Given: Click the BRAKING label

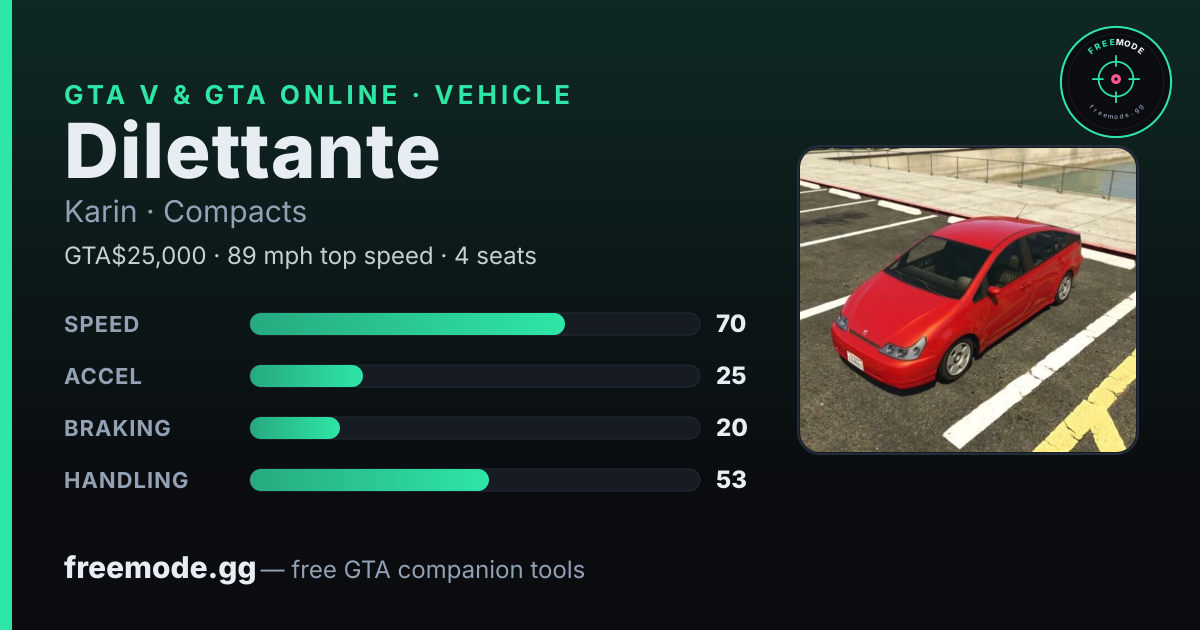Looking at the screenshot, I should [117, 428].
